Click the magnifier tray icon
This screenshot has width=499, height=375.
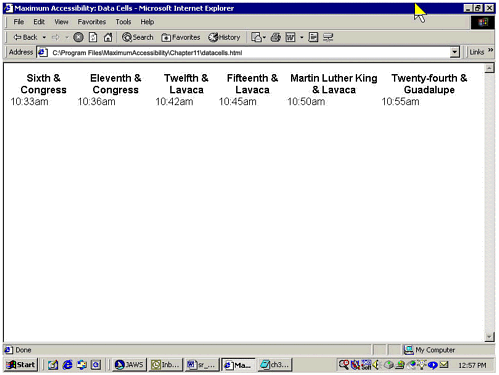[x=344, y=365]
